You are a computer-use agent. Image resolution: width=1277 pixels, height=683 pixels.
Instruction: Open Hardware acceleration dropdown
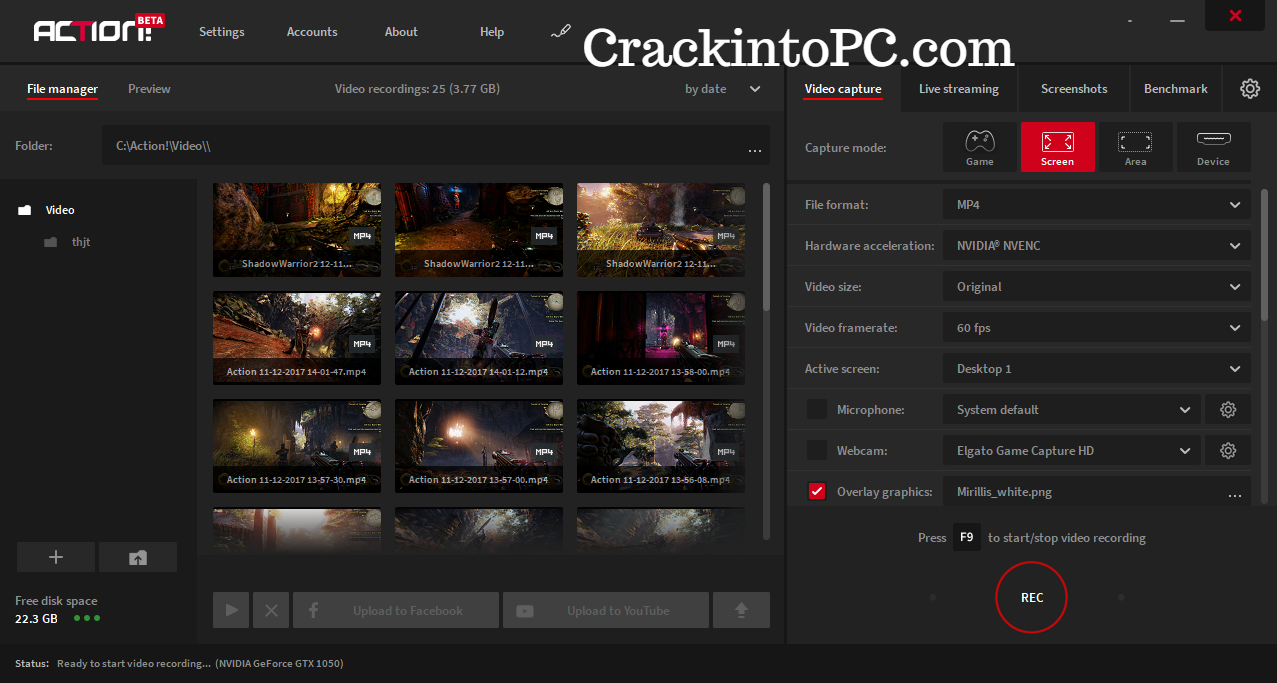coord(1097,245)
